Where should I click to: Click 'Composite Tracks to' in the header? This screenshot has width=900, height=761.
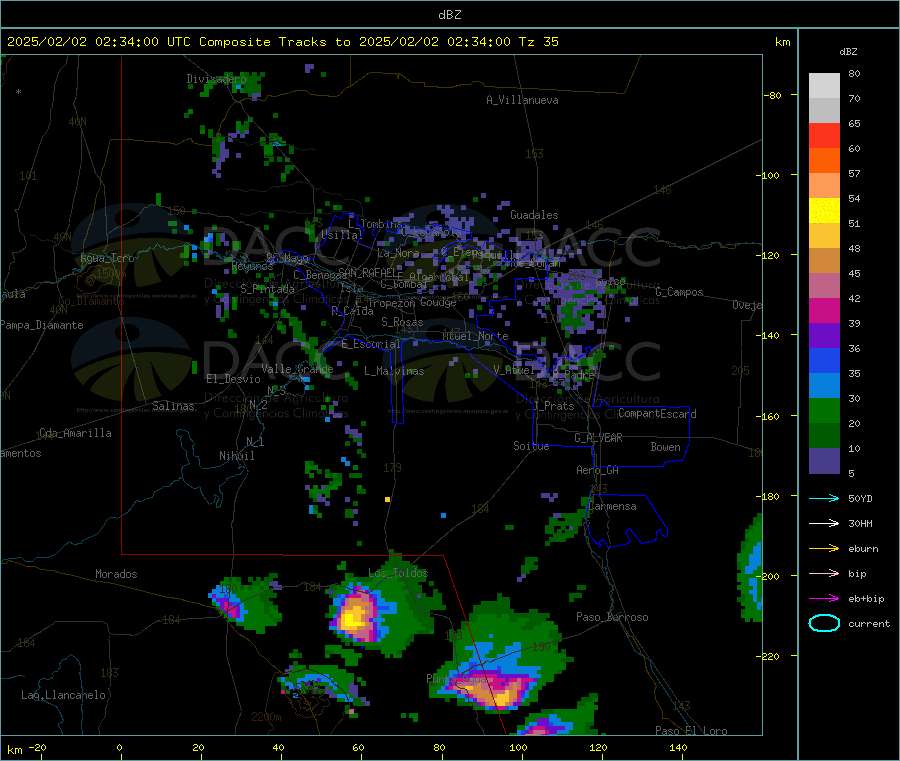click(x=275, y=42)
